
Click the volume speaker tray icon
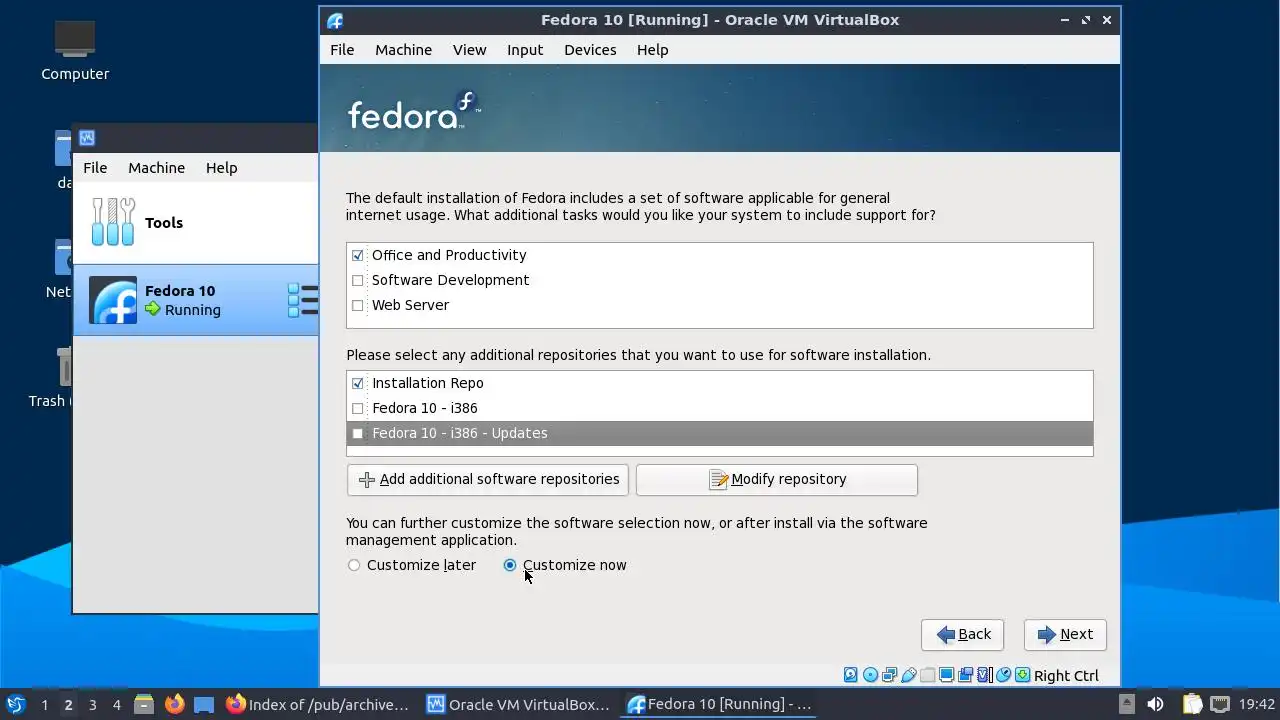(x=1155, y=704)
